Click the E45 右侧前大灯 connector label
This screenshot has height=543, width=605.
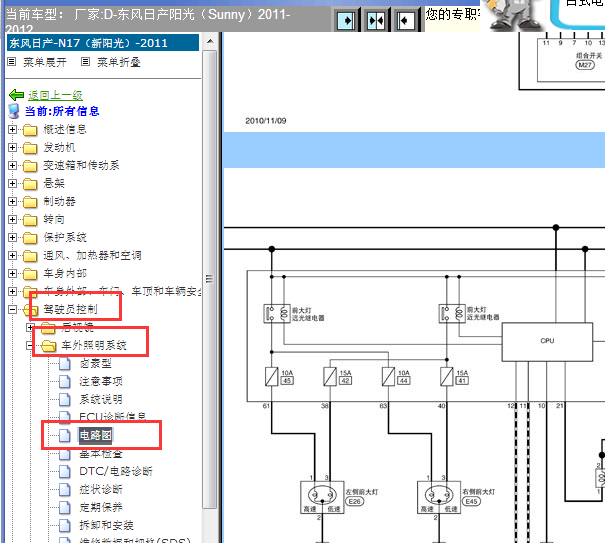[x=471, y=502]
